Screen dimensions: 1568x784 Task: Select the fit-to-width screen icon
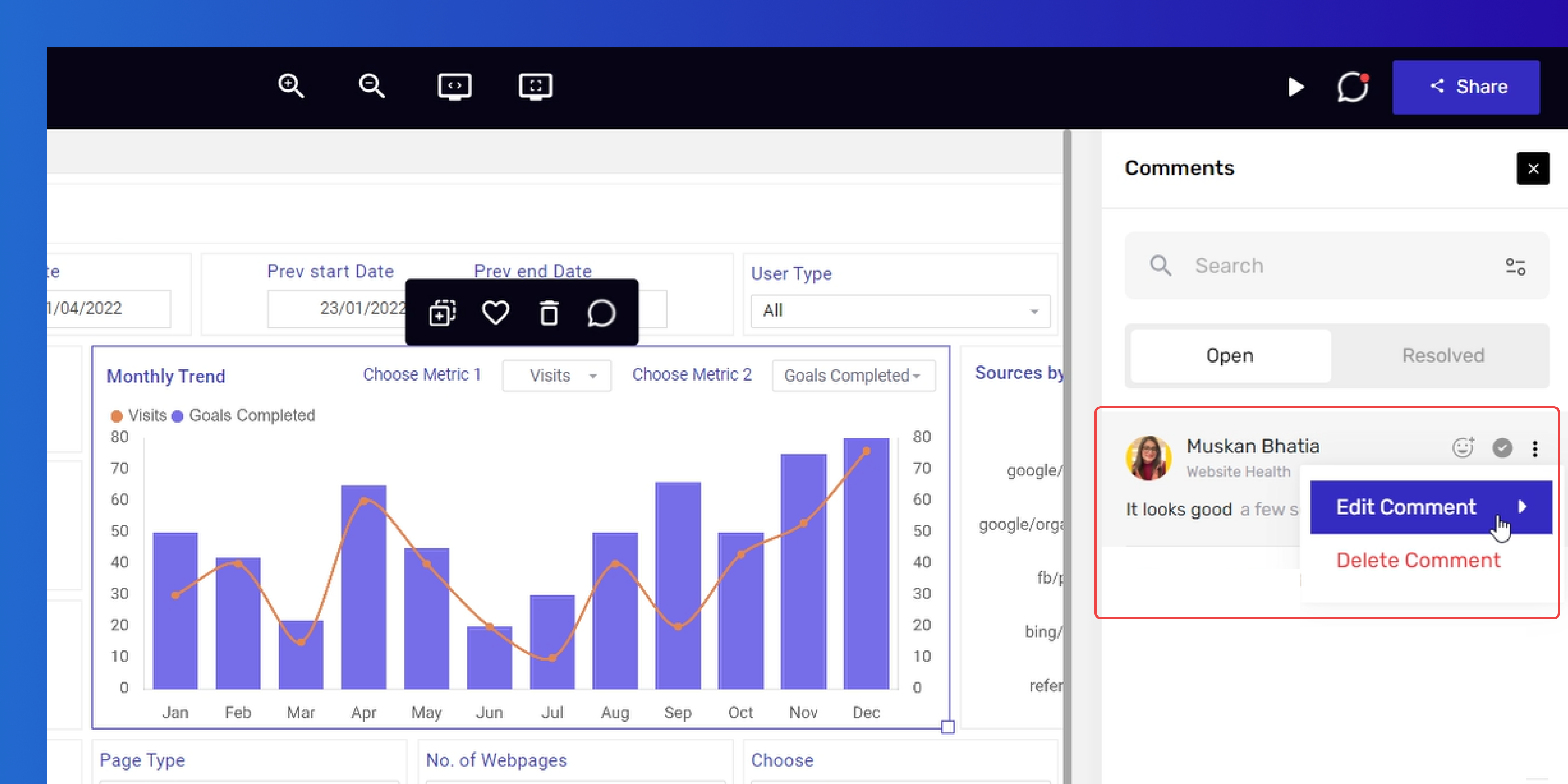coord(454,86)
